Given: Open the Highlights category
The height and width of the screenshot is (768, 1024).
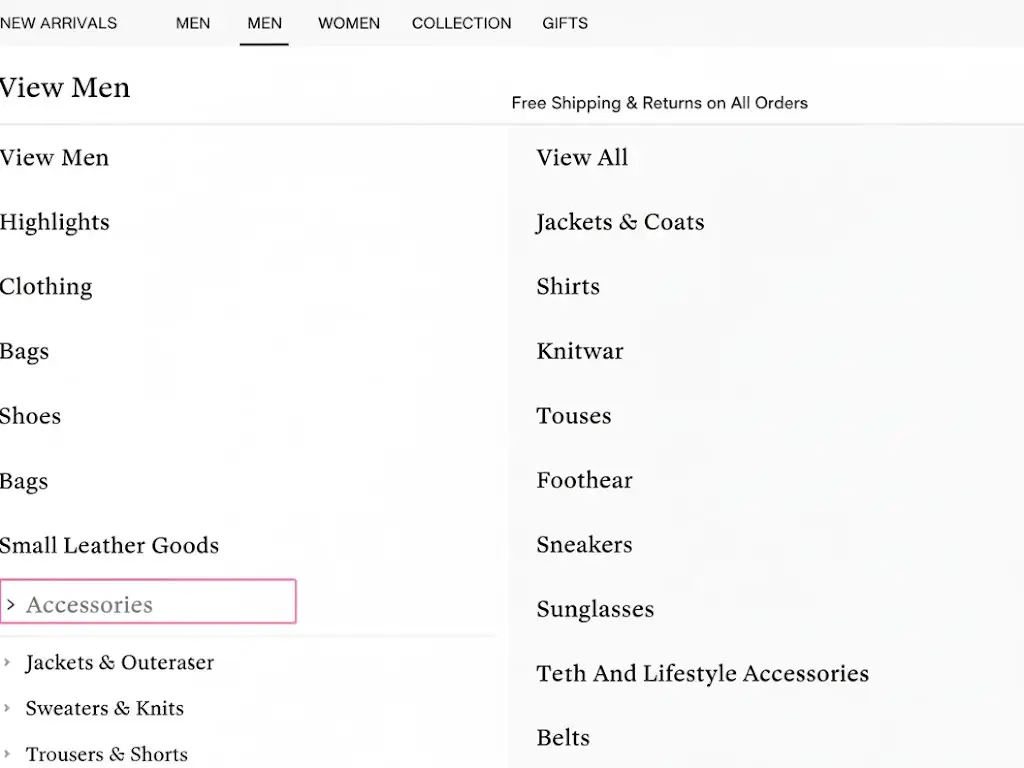Looking at the screenshot, I should pyautogui.click(x=55, y=222).
